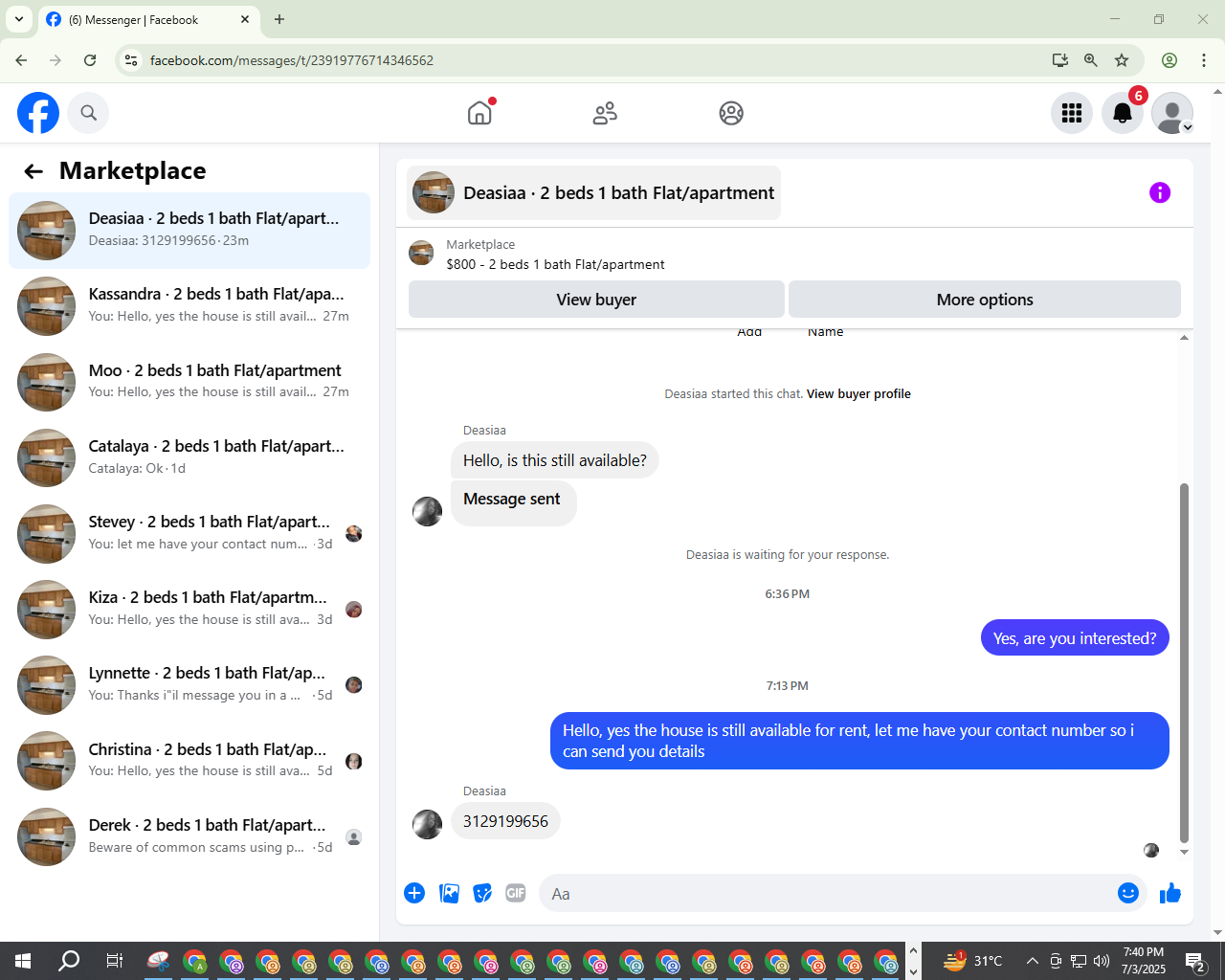Bookmark this page with the star icon
1225x980 pixels.
(1122, 60)
